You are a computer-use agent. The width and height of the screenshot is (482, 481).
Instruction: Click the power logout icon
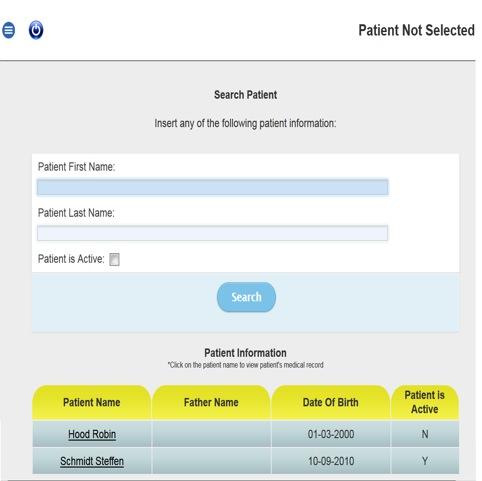click(x=36, y=30)
